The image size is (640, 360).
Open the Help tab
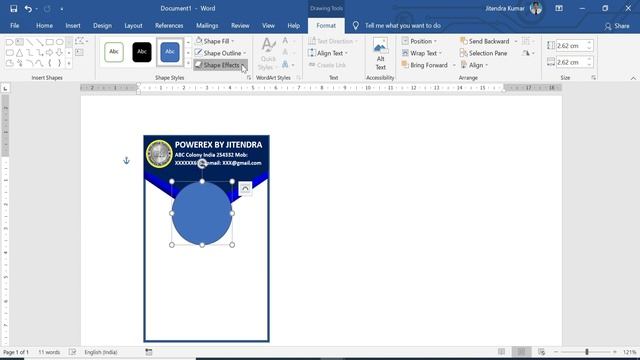coord(293,25)
